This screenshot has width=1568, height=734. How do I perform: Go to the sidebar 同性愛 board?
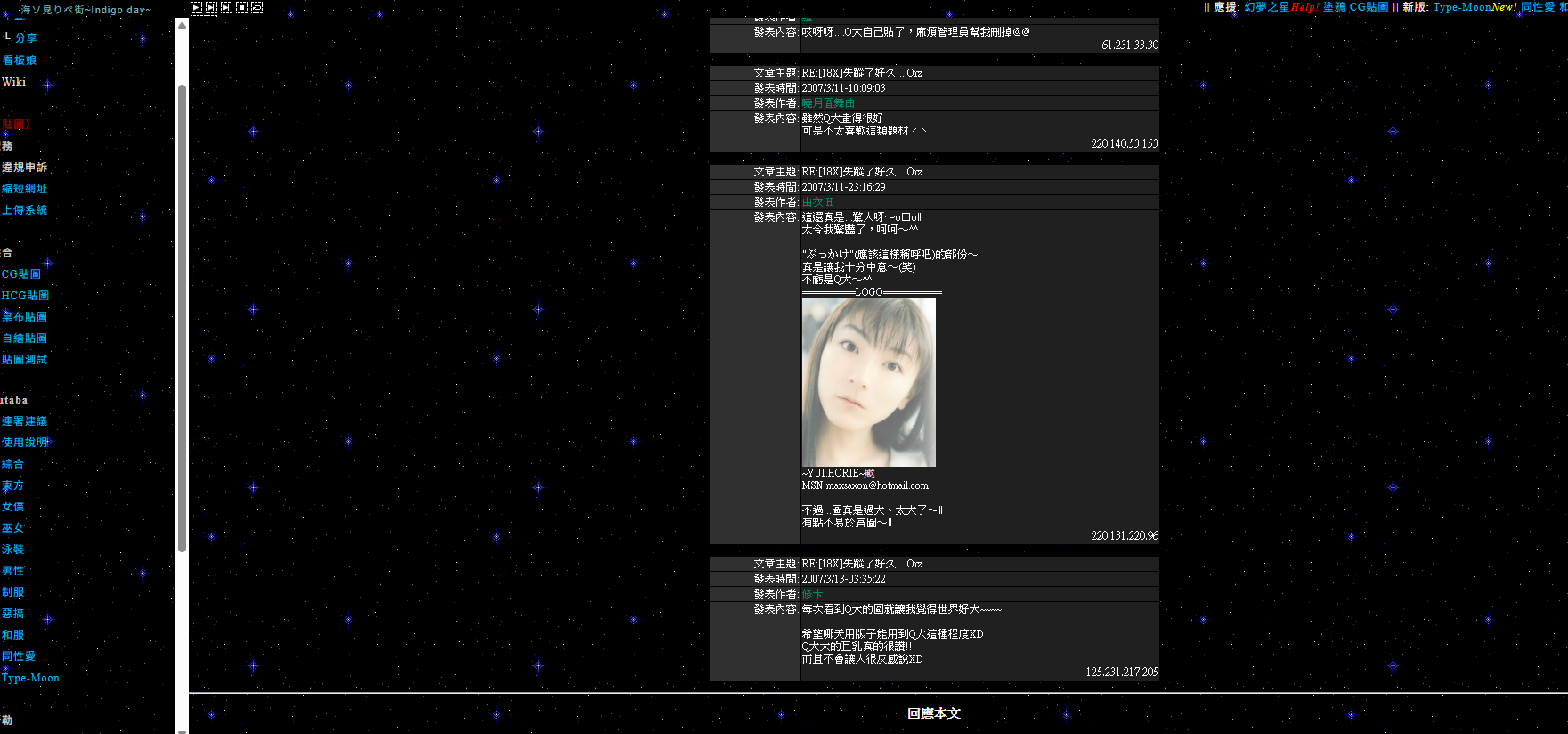click(x=19, y=657)
